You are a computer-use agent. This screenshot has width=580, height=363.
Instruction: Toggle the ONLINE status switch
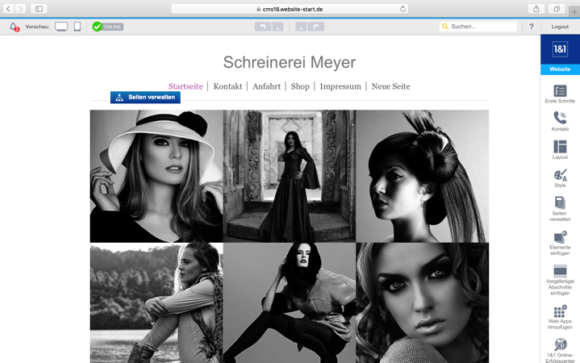point(108,27)
